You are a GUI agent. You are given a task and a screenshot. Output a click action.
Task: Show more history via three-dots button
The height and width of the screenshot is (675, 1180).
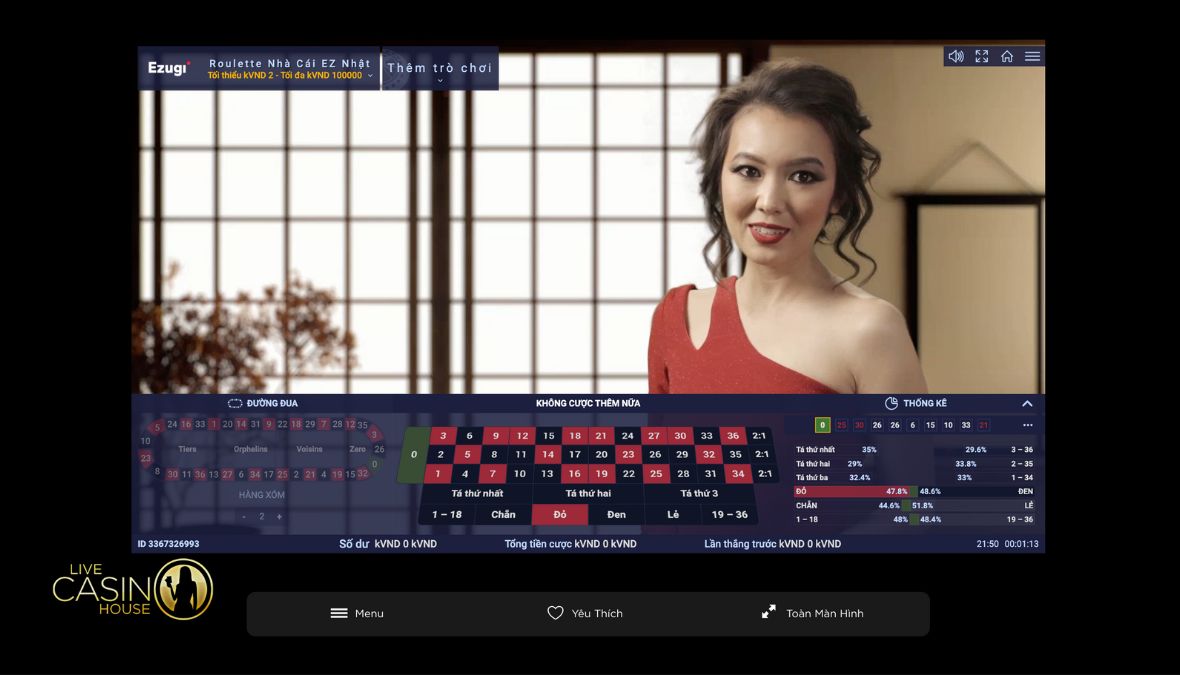click(1027, 425)
